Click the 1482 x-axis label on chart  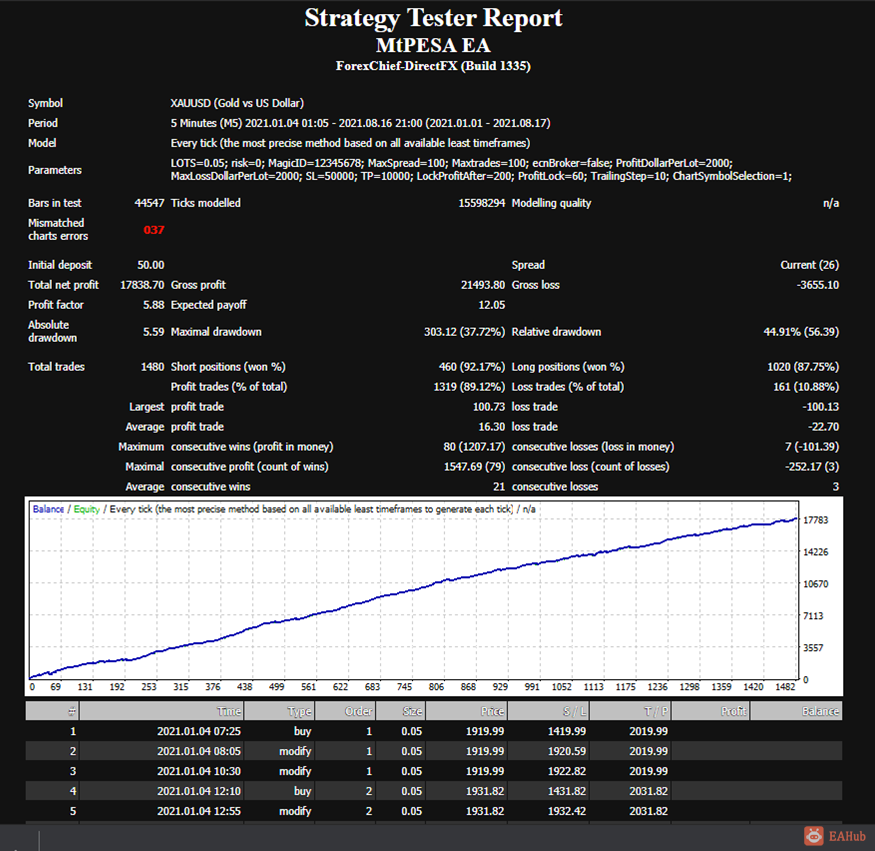[x=785, y=687]
